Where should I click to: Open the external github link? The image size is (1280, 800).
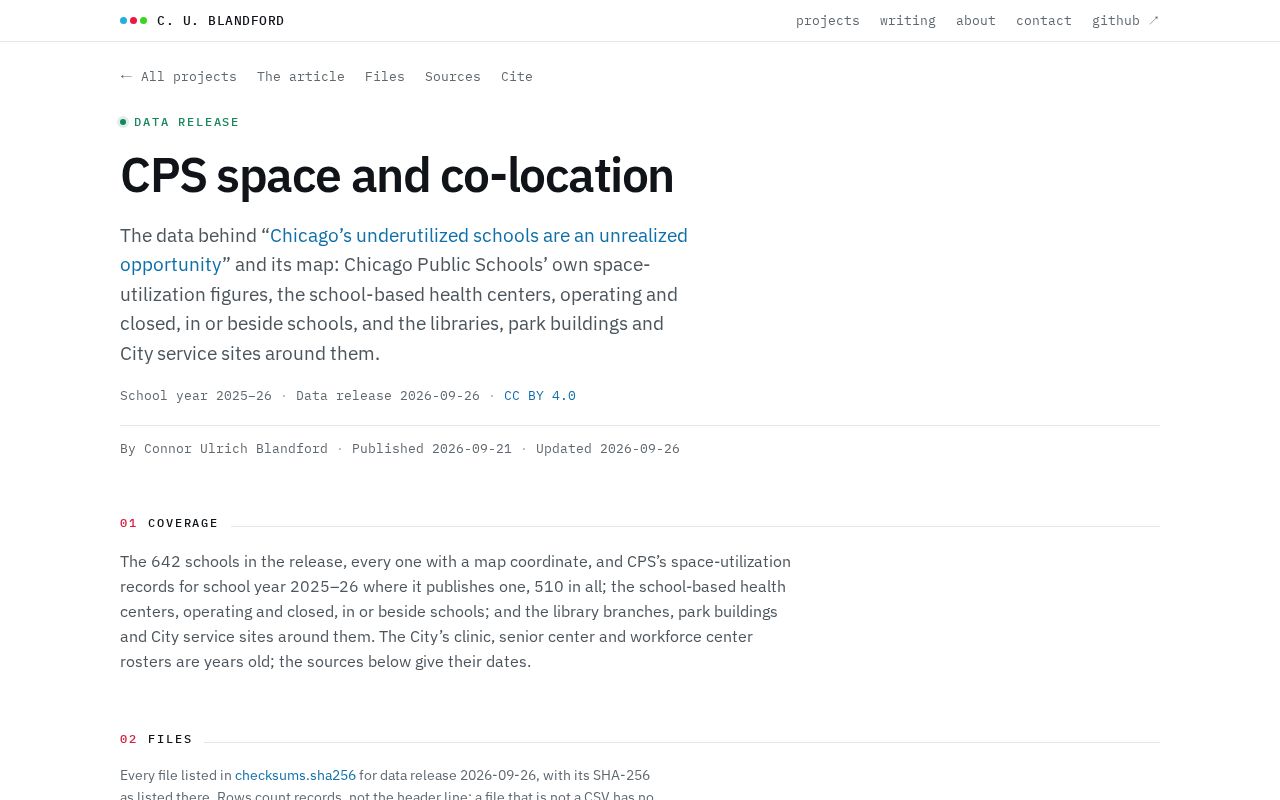1126,20
